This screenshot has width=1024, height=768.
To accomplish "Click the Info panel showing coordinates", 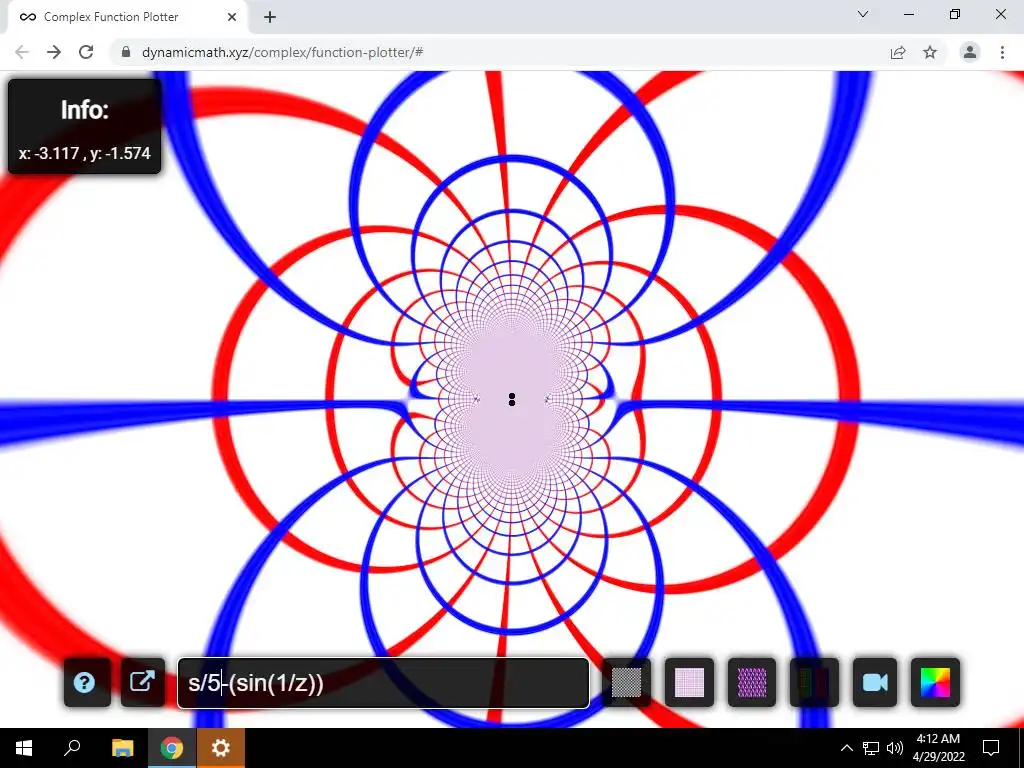I will pos(84,126).
